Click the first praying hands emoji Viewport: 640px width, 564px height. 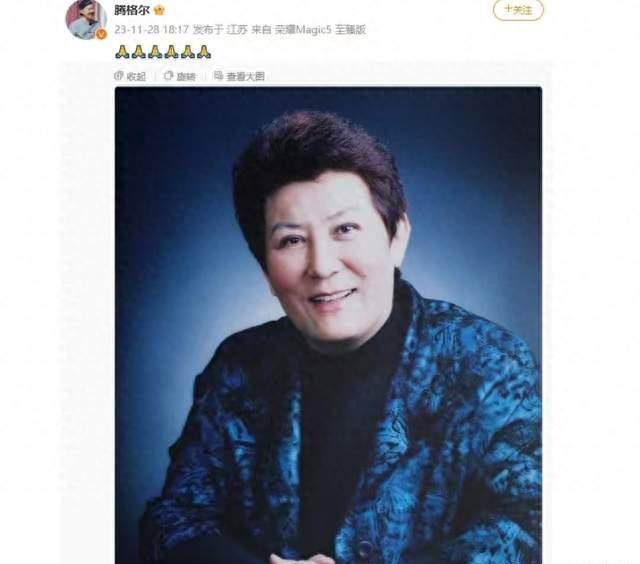pyautogui.click(x=122, y=52)
